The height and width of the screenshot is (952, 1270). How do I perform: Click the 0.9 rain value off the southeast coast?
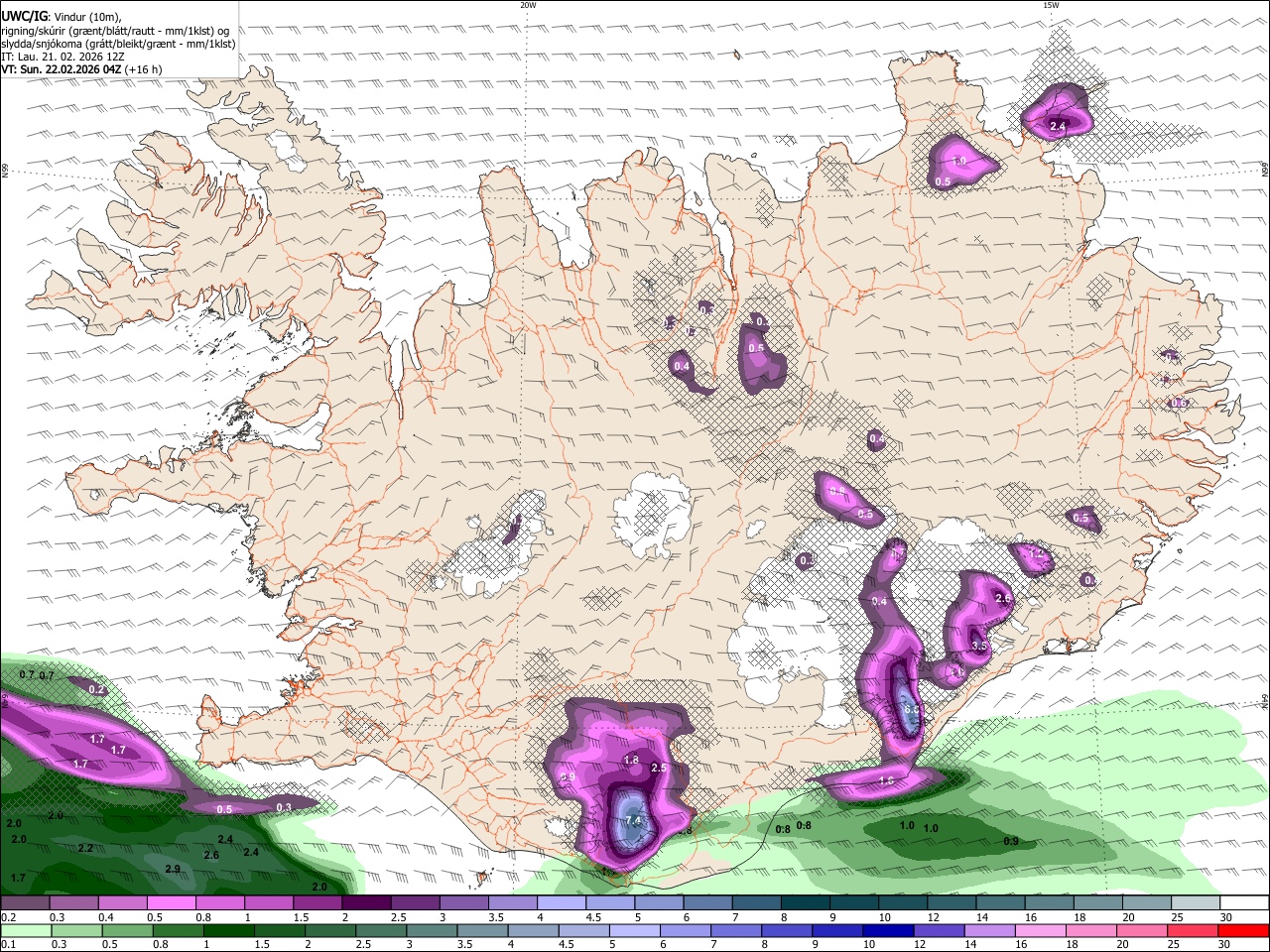click(1010, 842)
